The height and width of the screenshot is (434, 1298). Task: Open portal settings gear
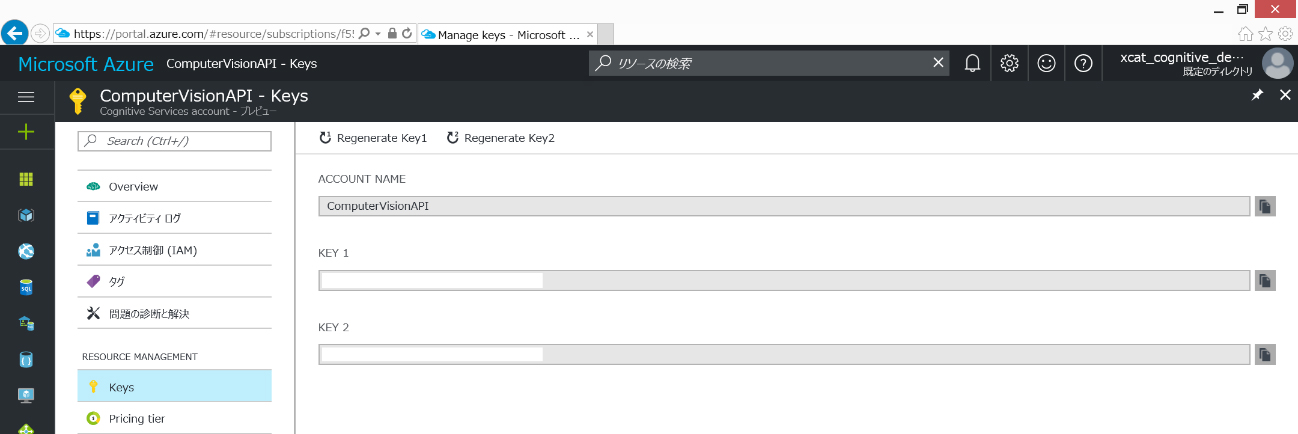click(x=1009, y=63)
